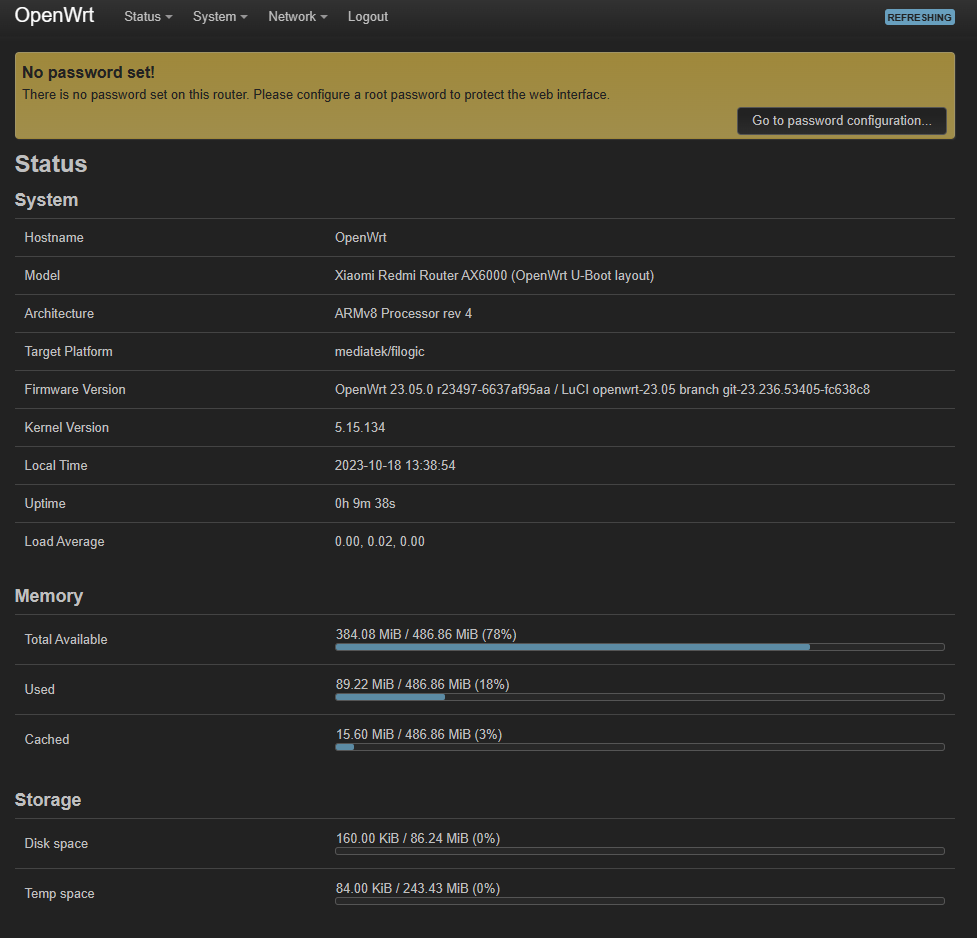Click Logout in the top navigation

click(x=368, y=17)
